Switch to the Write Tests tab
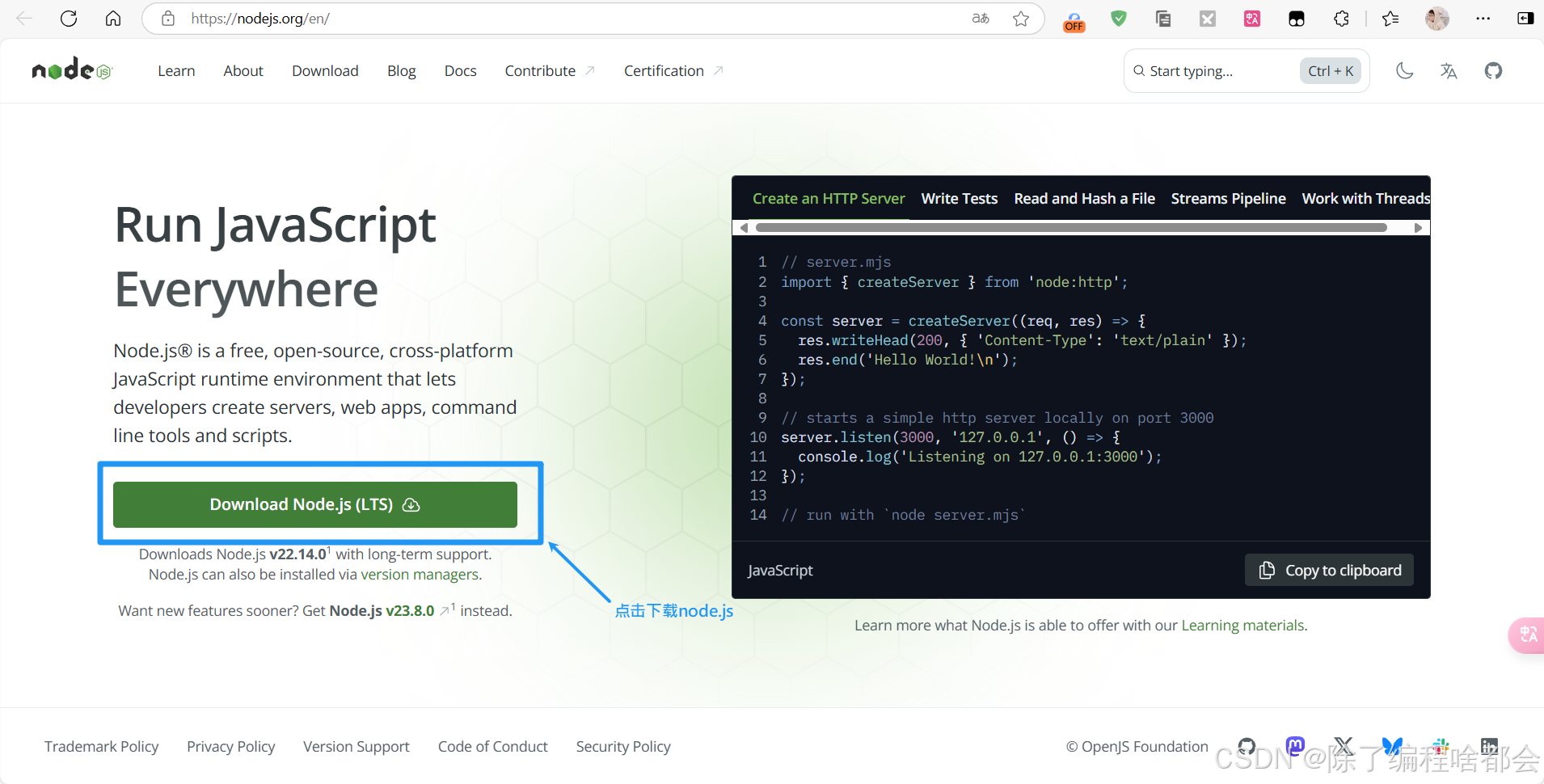 click(x=960, y=199)
